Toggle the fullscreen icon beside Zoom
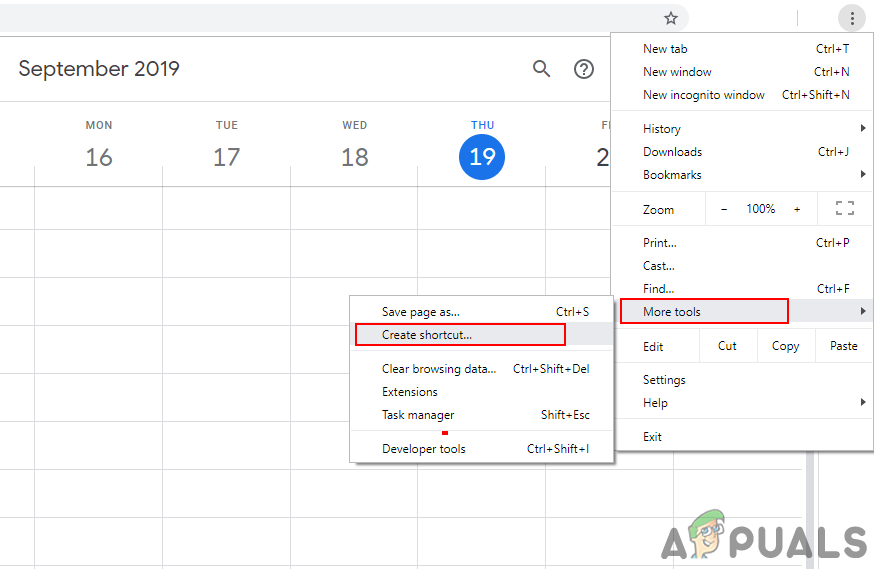The height and width of the screenshot is (569, 874). coord(844,208)
